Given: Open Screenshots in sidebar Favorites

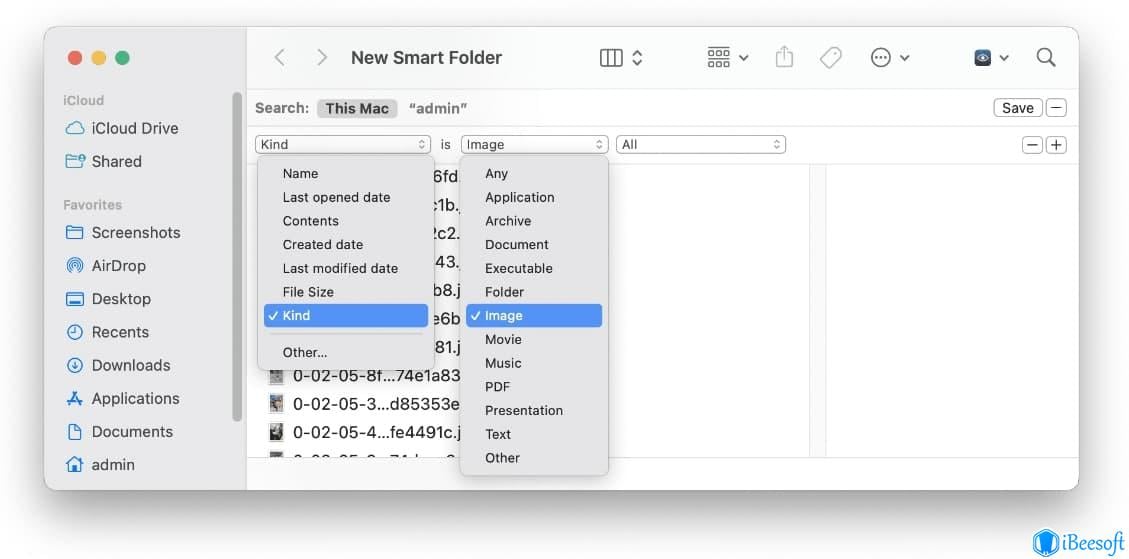Looking at the screenshot, I should pyautogui.click(x=122, y=233).
